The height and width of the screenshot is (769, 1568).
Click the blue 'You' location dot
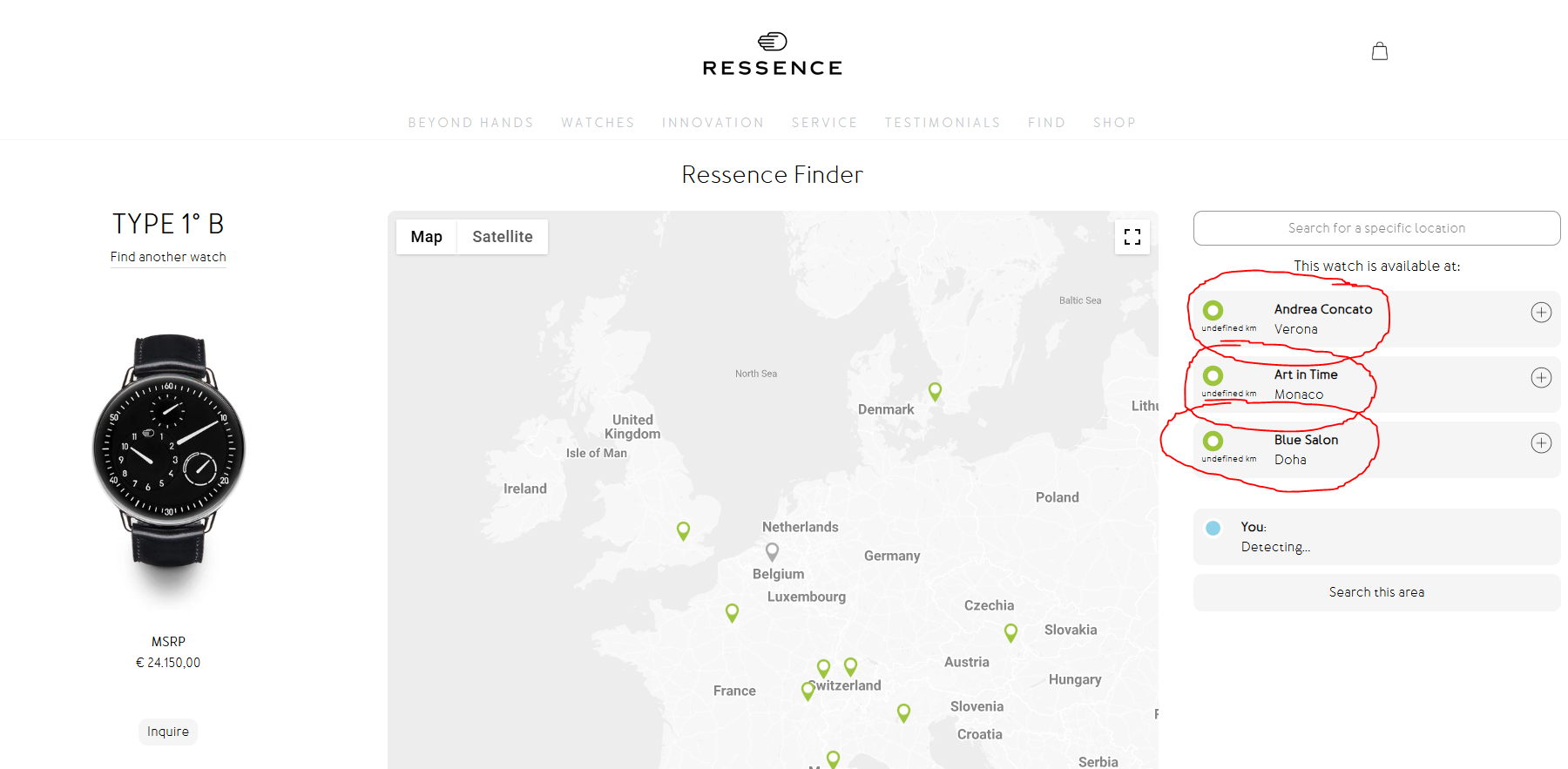pyautogui.click(x=1213, y=528)
